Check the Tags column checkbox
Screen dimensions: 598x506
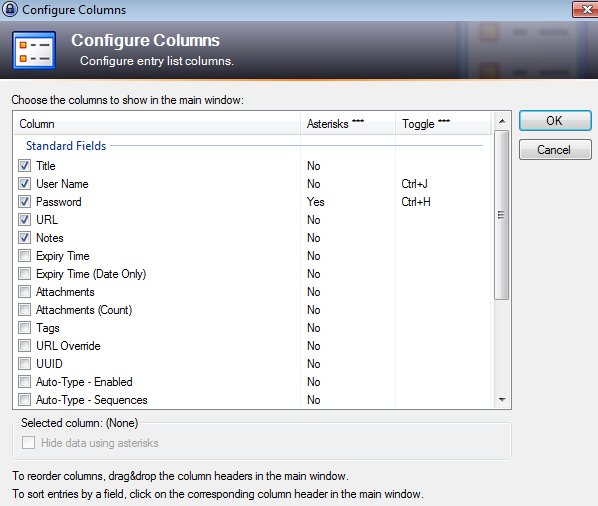[x=25, y=328]
